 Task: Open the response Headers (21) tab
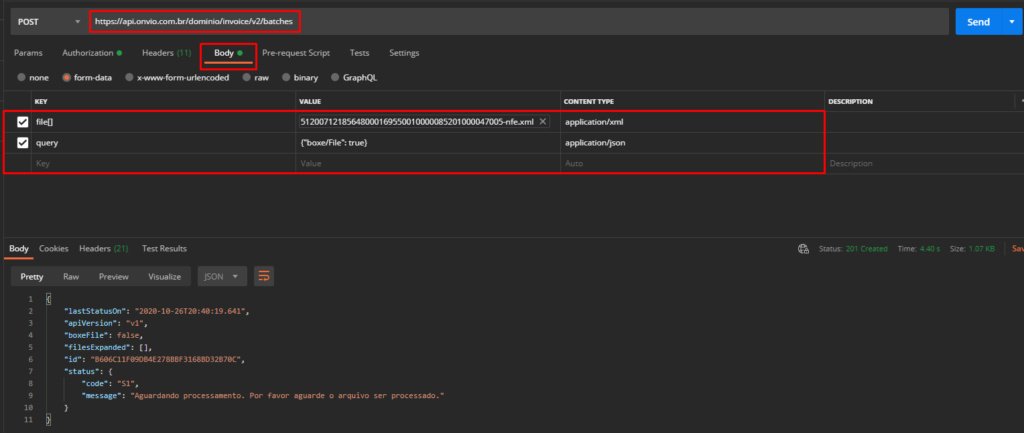point(103,249)
